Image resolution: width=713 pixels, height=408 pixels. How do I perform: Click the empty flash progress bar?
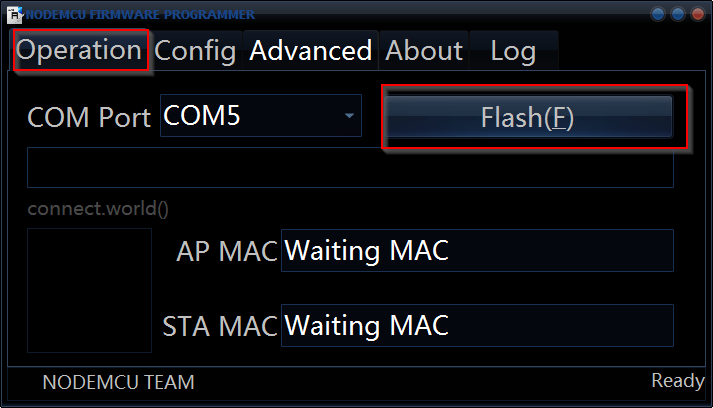(x=350, y=168)
